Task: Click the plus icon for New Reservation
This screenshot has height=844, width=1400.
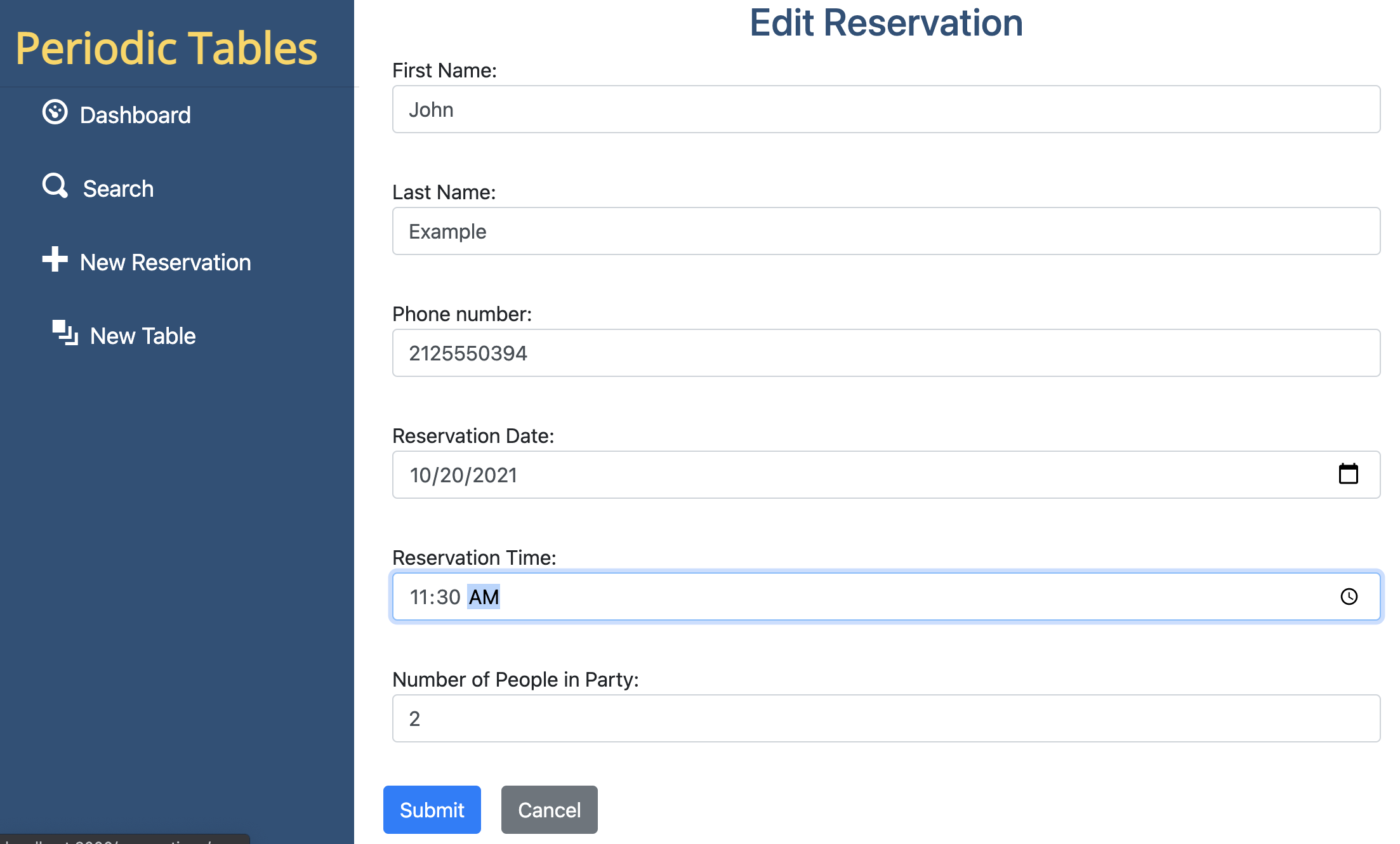Action: (56, 260)
